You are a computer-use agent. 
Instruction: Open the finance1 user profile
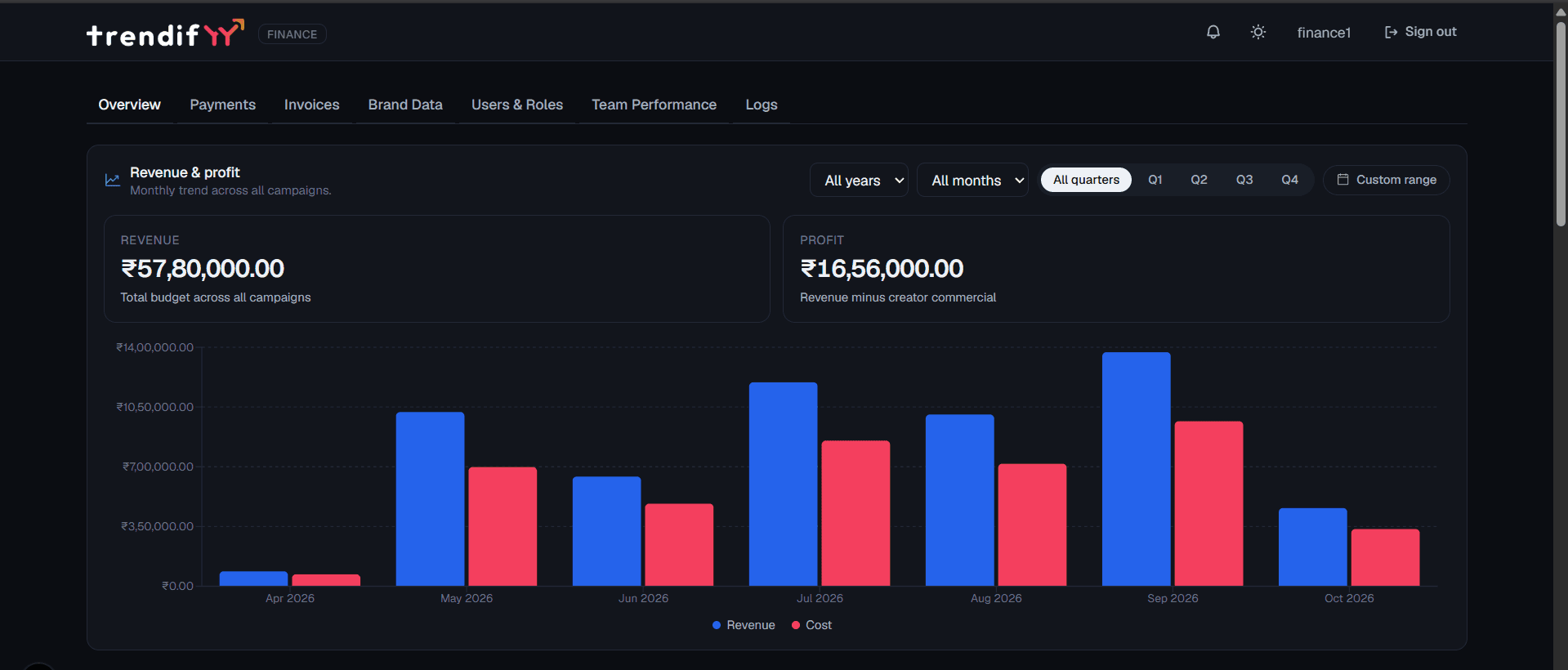tap(1324, 33)
